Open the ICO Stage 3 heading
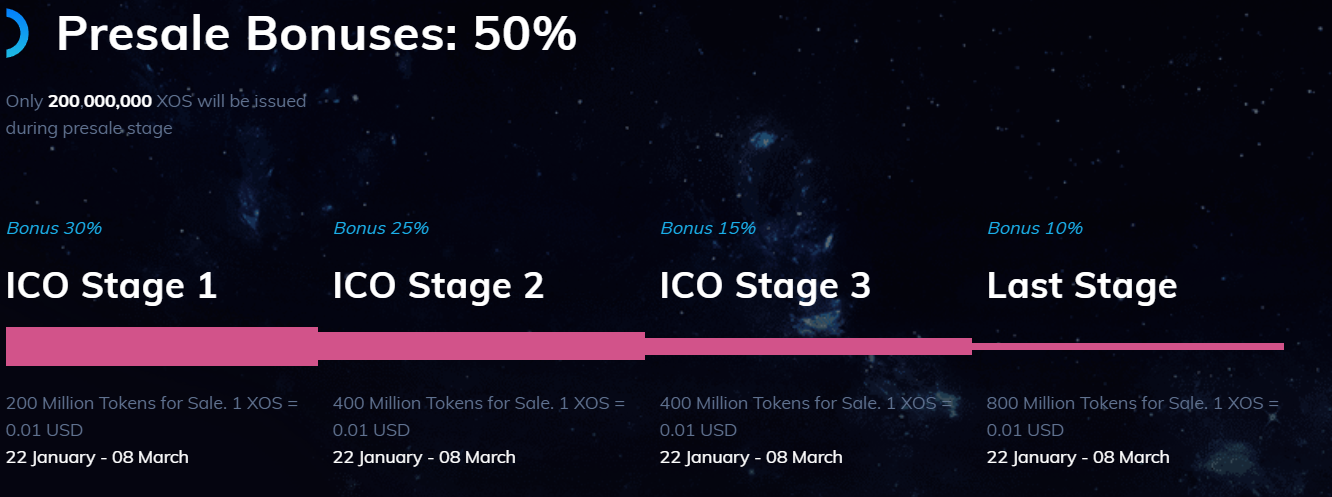Image resolution: width=1332 pixels, height=497 pixels. (x=765, y=286)
